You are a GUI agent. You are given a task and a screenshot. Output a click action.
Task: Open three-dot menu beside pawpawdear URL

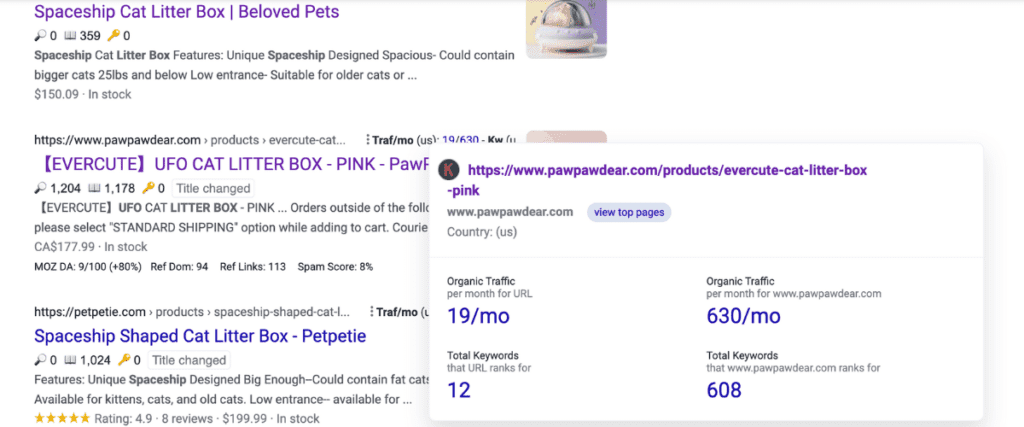coord(369,140)
